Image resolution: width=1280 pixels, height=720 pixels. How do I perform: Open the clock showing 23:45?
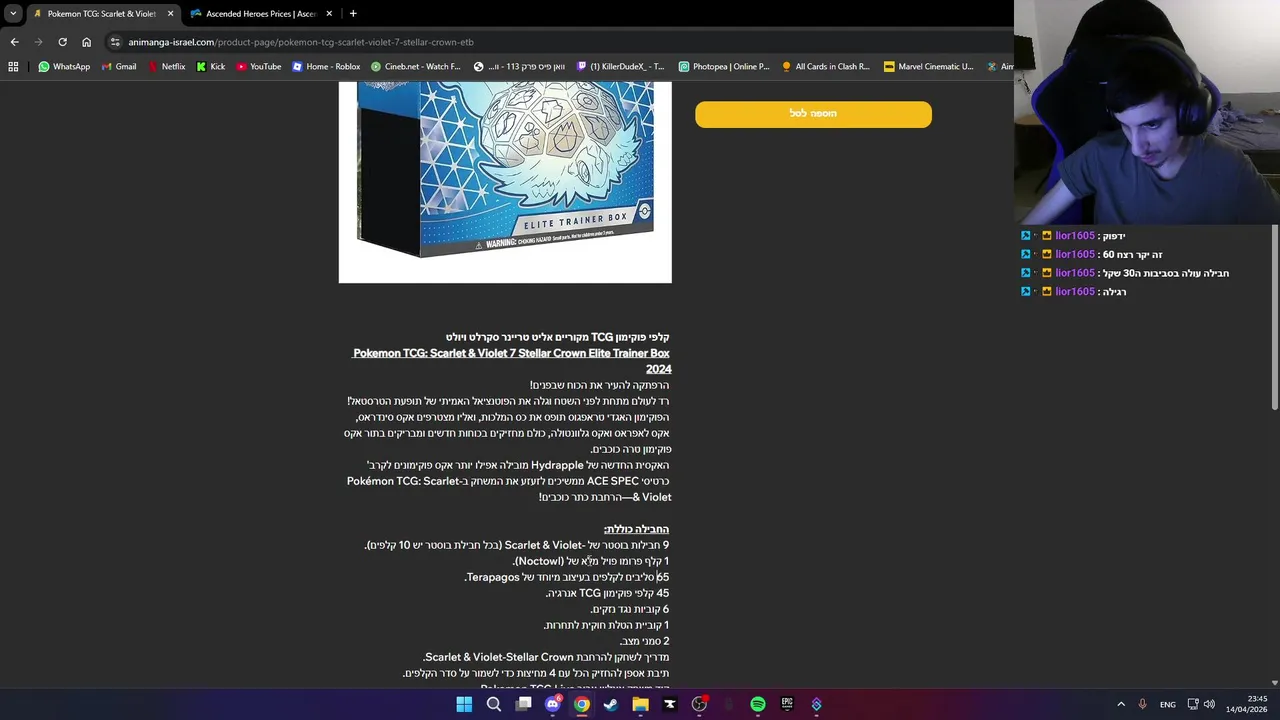pos(1247,704)
